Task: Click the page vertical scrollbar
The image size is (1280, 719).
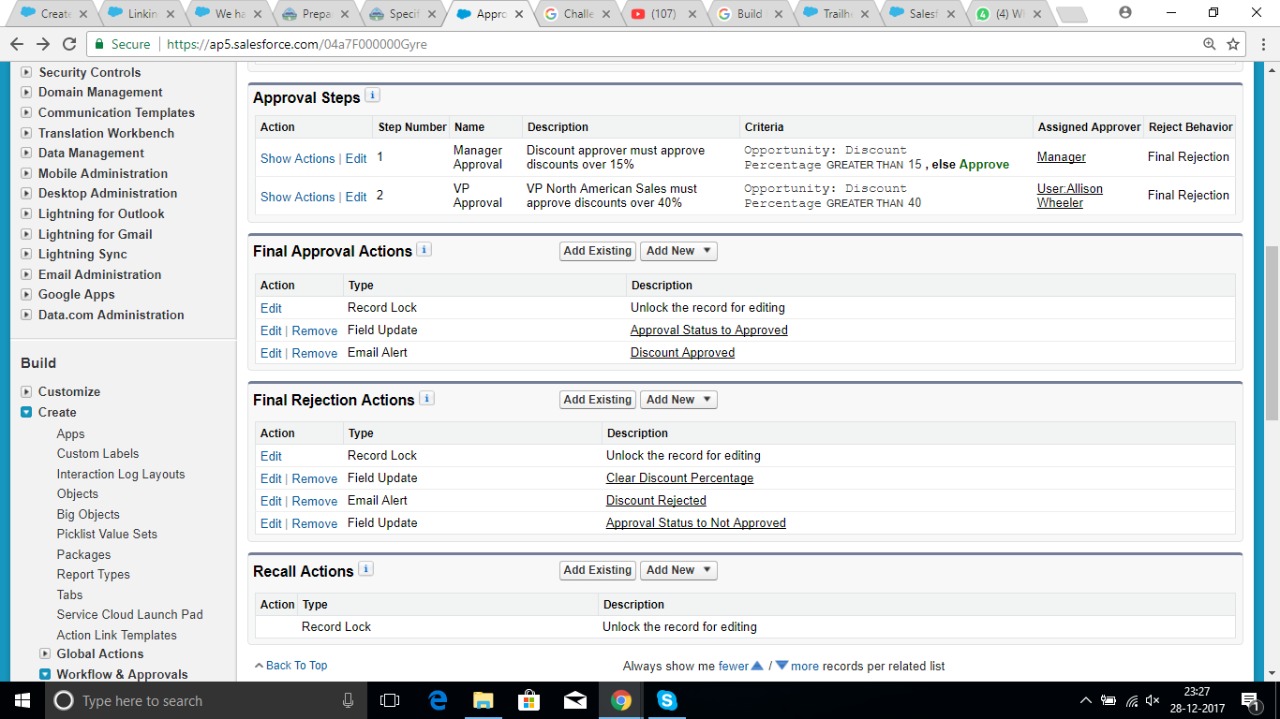Action: coord(1272,332)
